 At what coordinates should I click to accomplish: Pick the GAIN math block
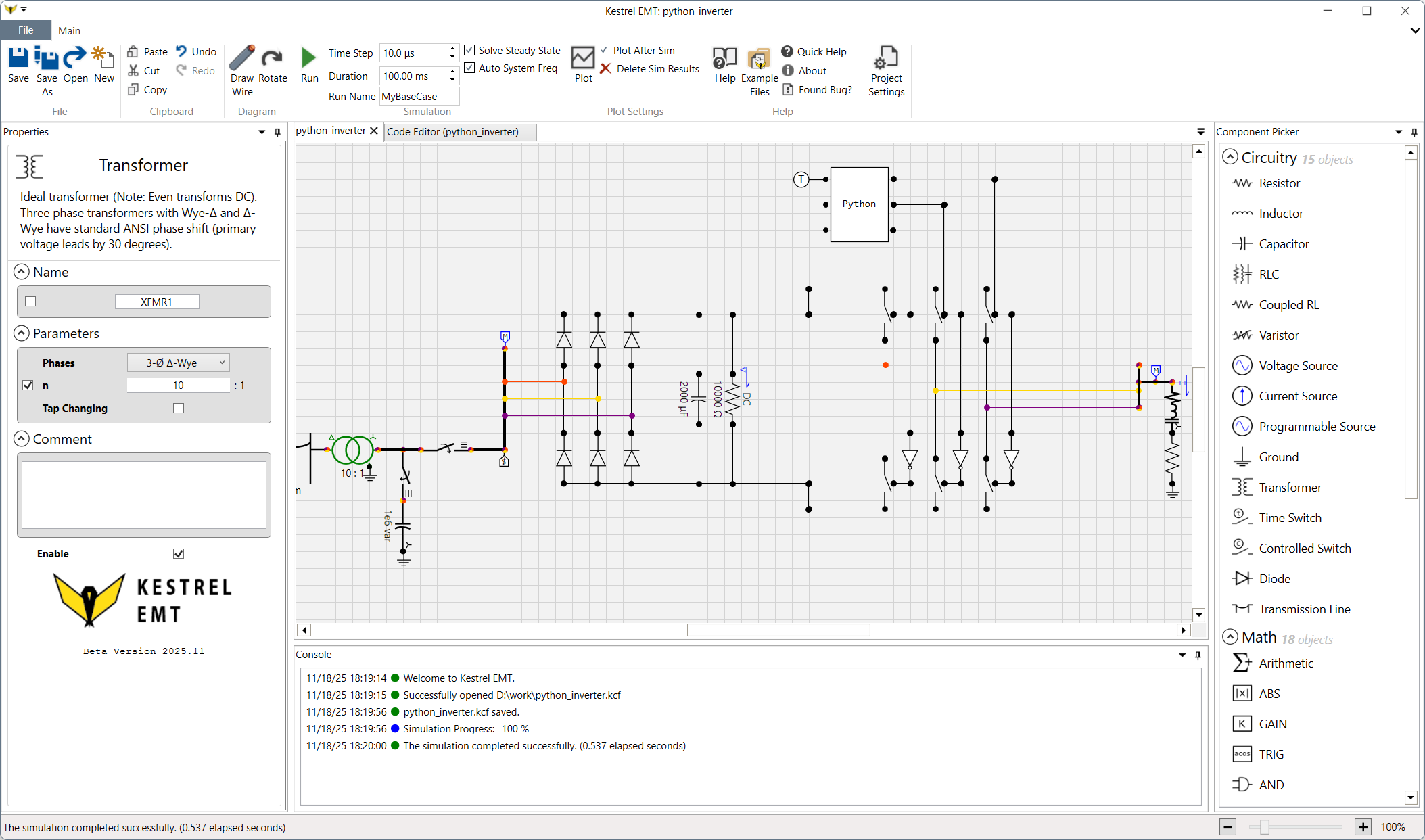(x=1259, y=724)
